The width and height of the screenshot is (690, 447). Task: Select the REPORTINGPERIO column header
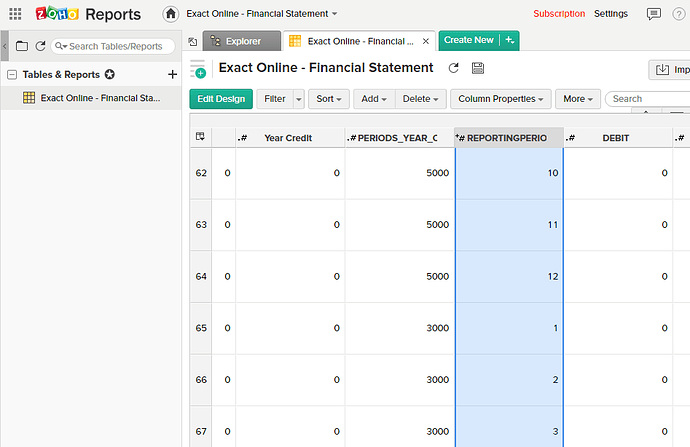click(509, 138)
